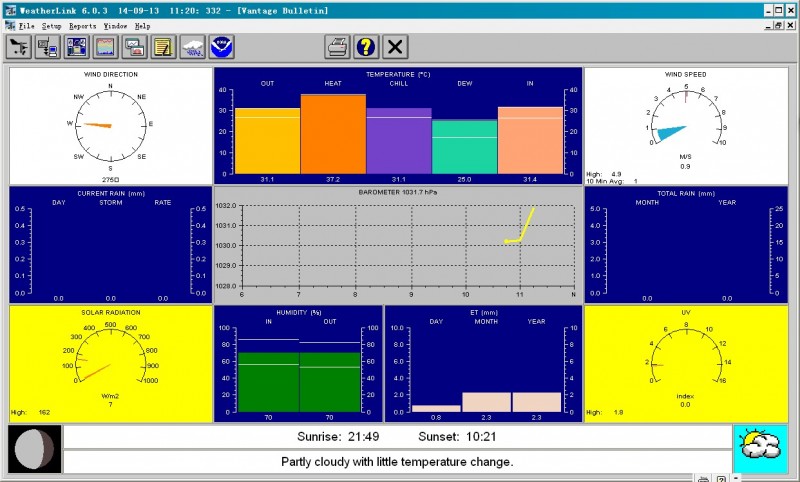800x482 pixels.
Task: Click the HUMIDITY (%) heading
Action: tap(298, 312)
